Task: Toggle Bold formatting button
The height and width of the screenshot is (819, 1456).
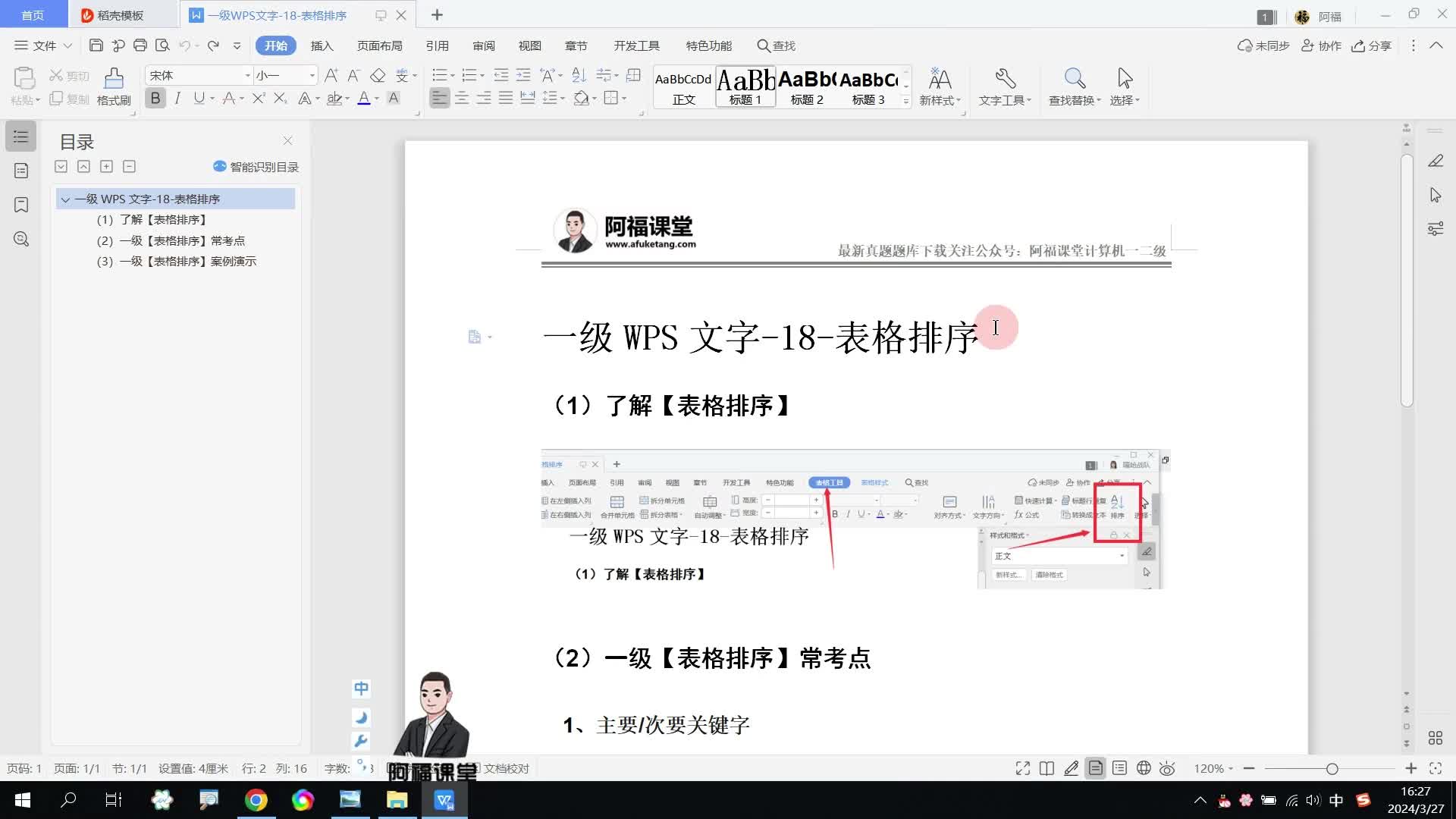Action: [155, 98]
